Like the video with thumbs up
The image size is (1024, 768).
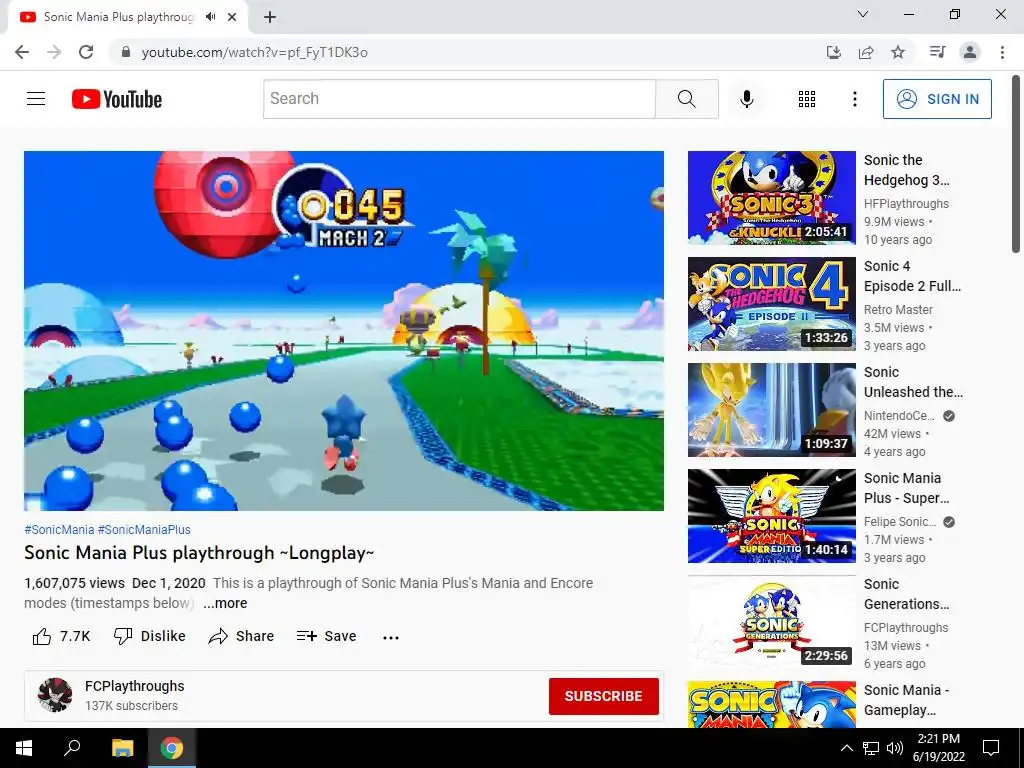pyautogui.click(x=61, y=636)
